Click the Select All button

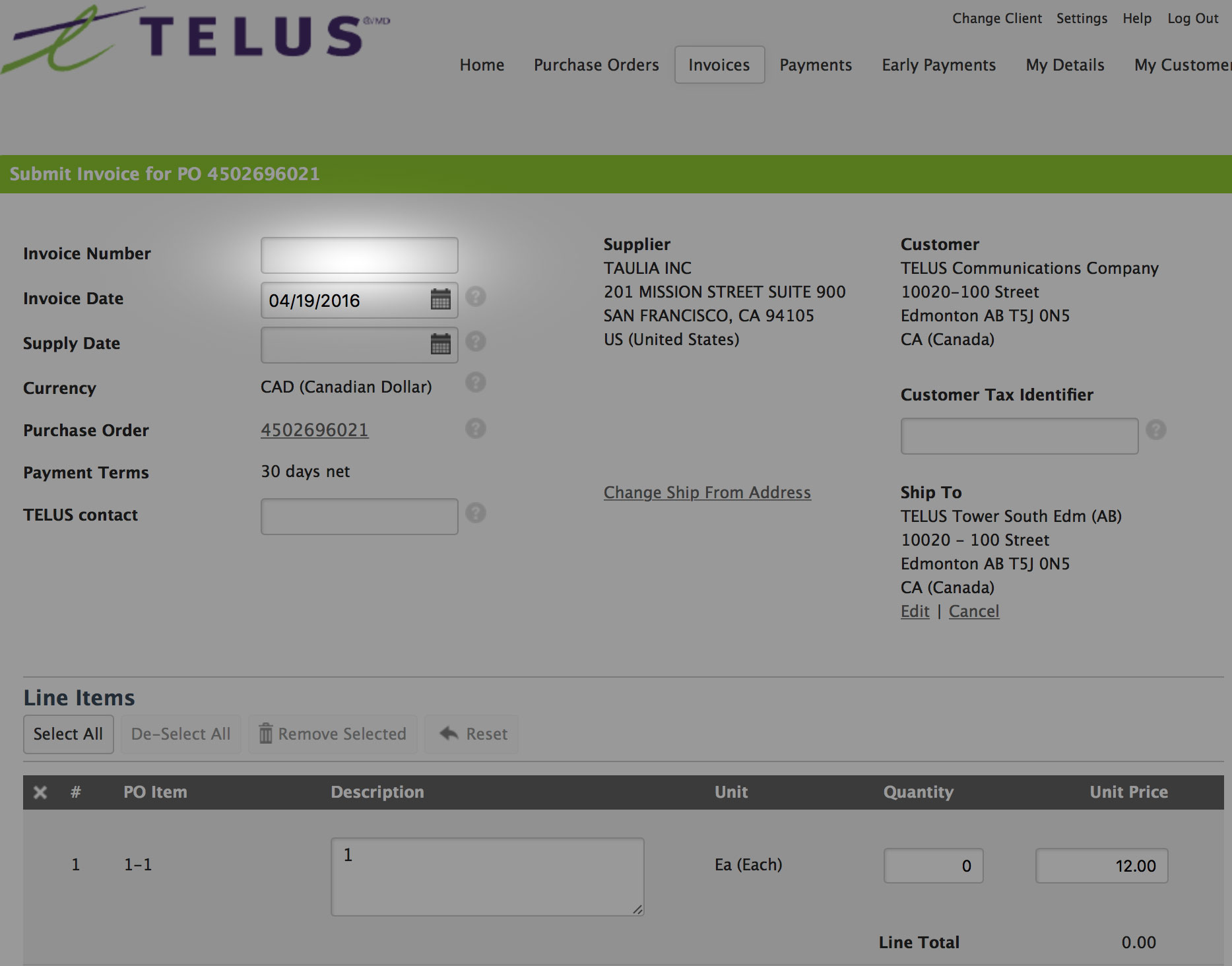(x=68, y=734)
